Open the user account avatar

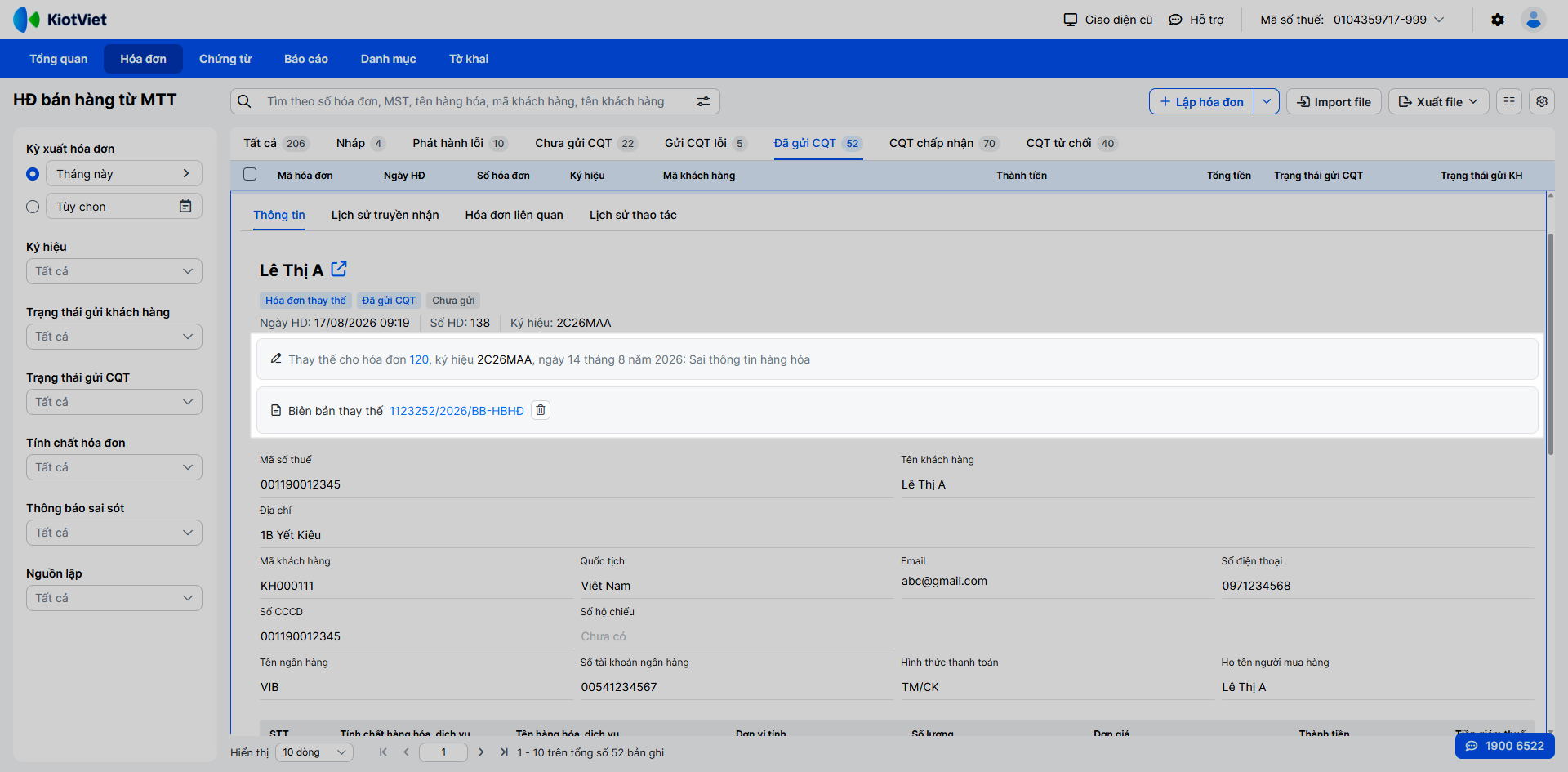1534,20
